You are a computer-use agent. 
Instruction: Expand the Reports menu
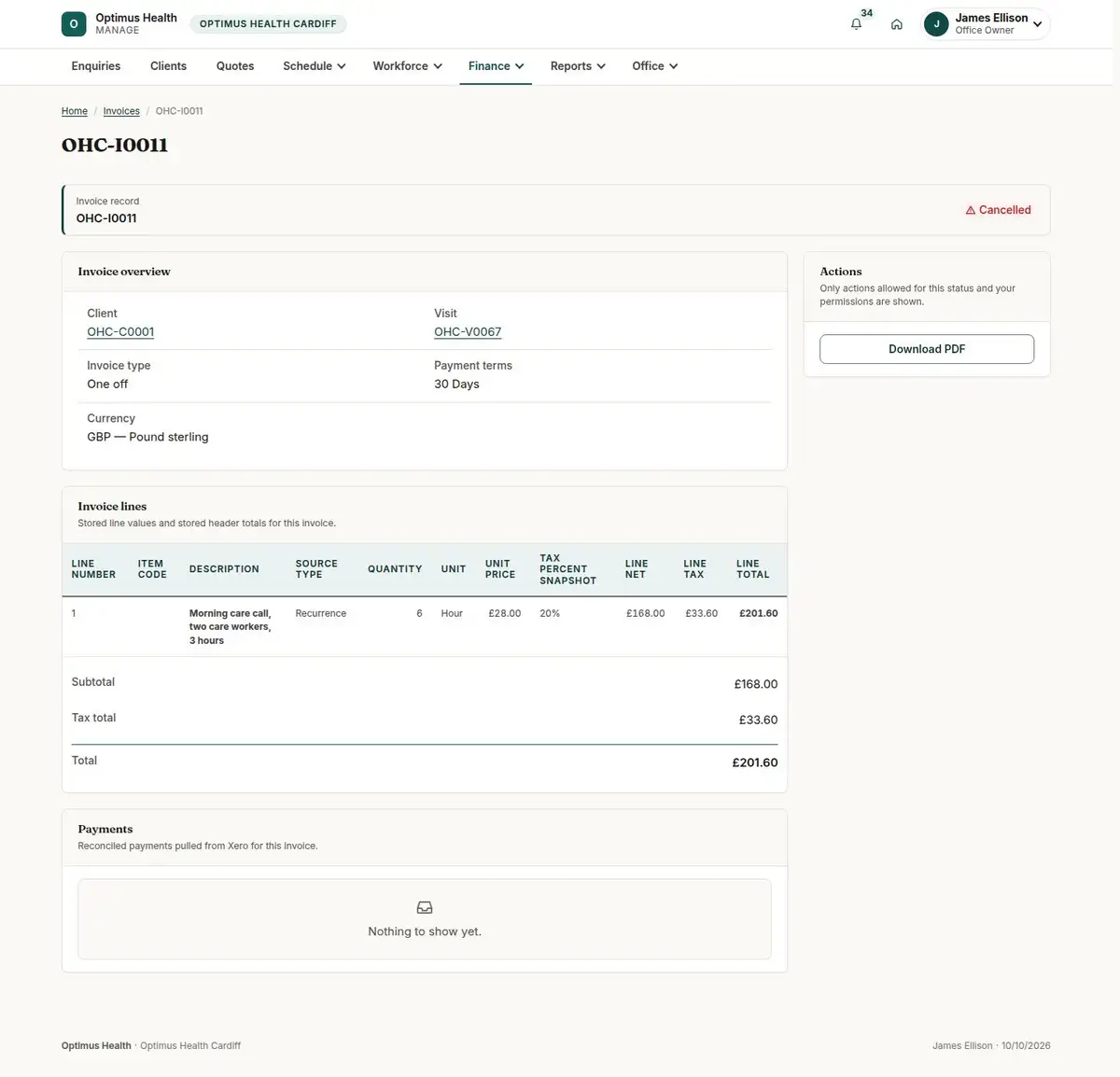coord(578,66)
